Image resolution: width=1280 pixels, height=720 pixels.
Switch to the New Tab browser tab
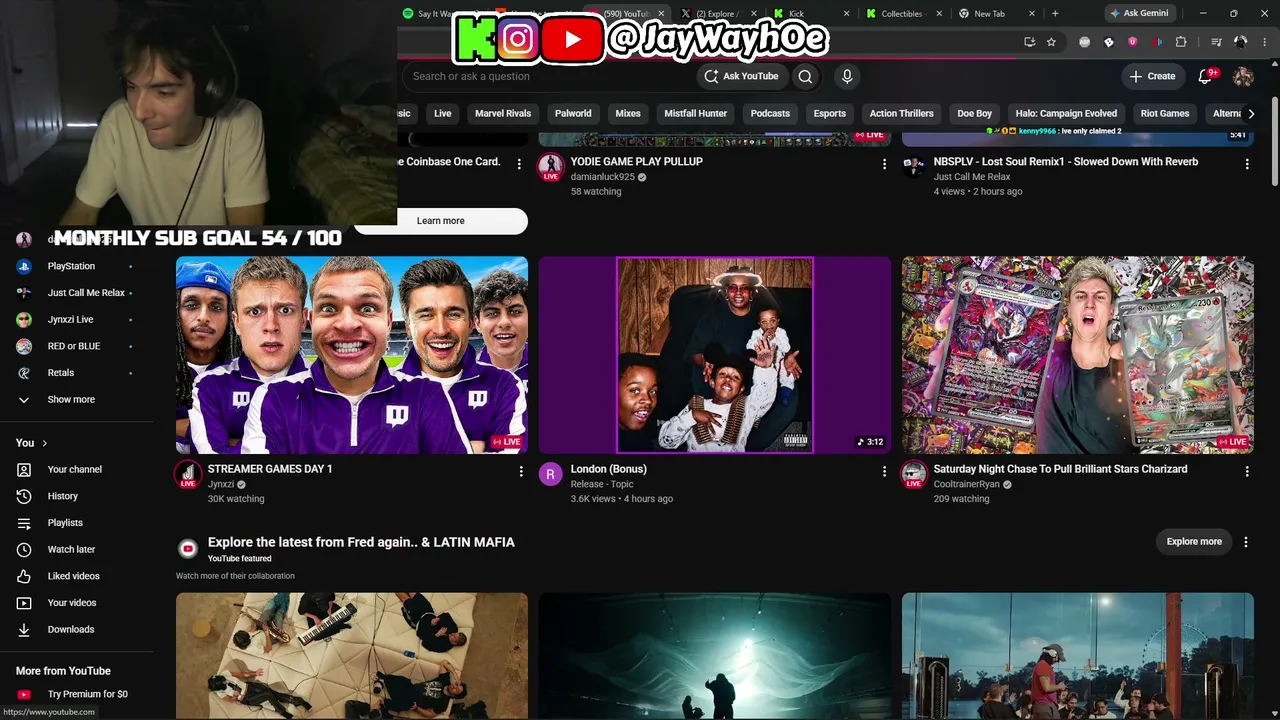(x=992, y=13)
